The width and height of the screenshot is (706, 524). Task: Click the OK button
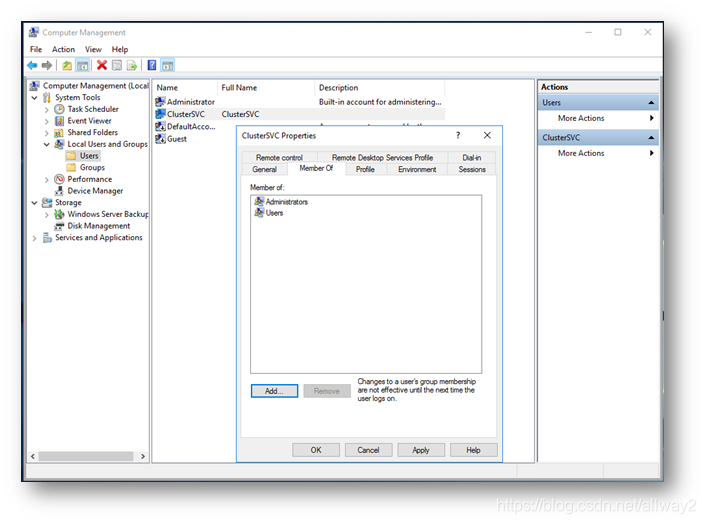(x=316, y=450)
